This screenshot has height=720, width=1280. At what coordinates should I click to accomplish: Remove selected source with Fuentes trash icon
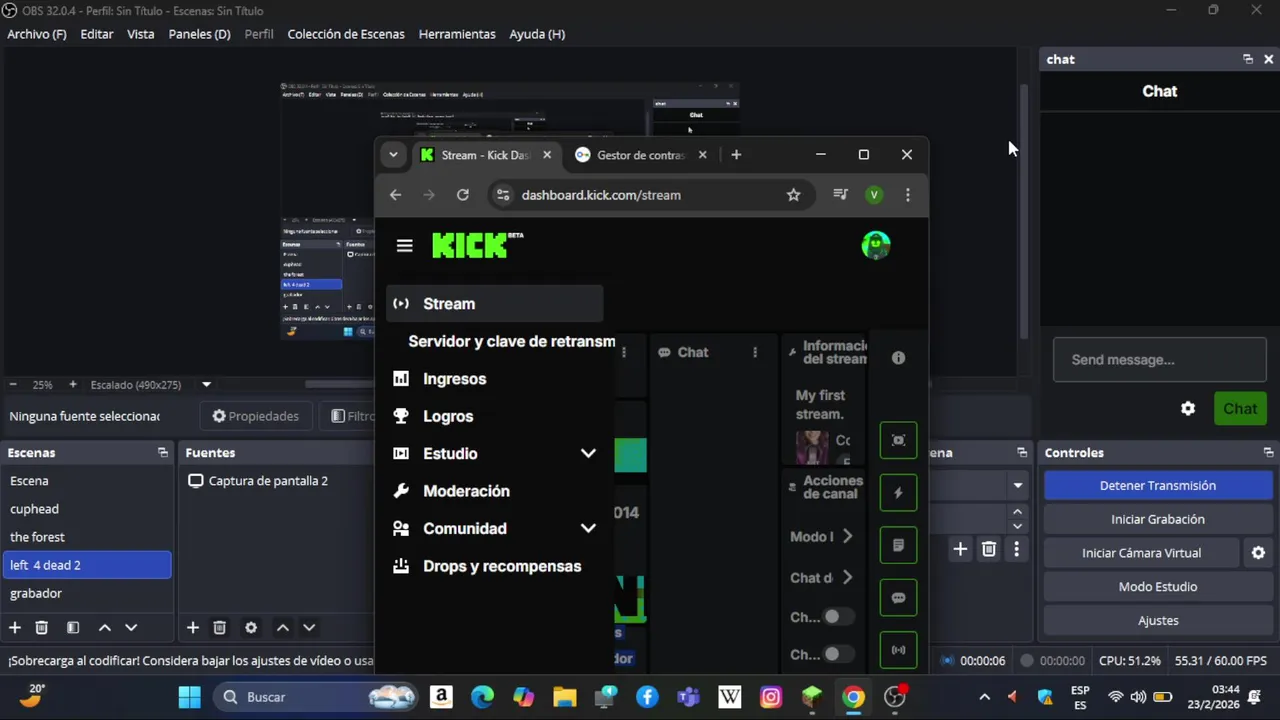point(220,627)
